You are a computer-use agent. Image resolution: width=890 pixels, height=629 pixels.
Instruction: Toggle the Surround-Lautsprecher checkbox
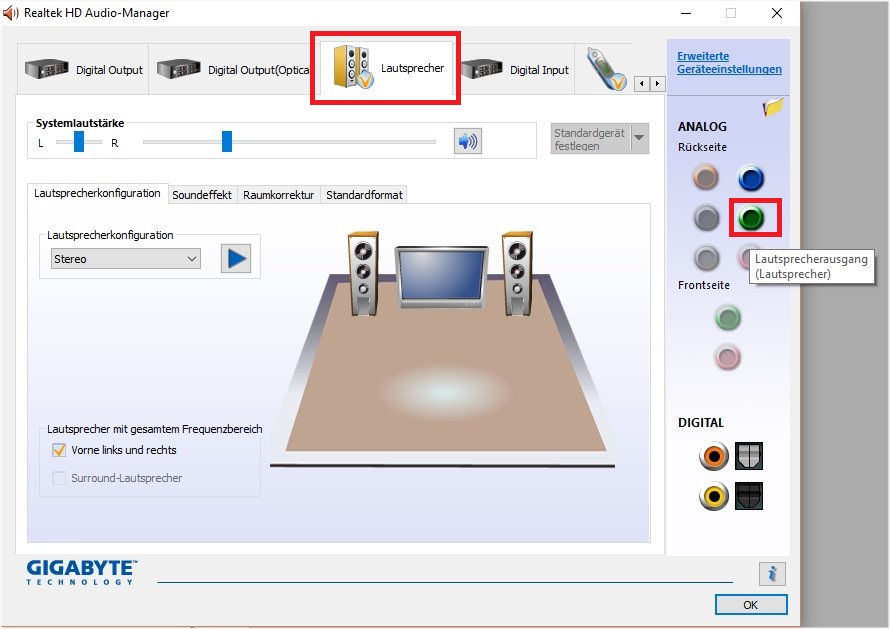(x=59, y=478)
